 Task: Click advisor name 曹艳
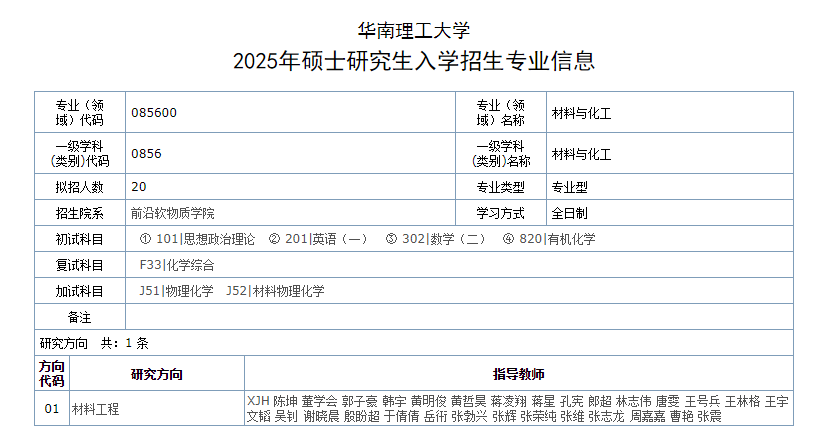tap(682, 416)
